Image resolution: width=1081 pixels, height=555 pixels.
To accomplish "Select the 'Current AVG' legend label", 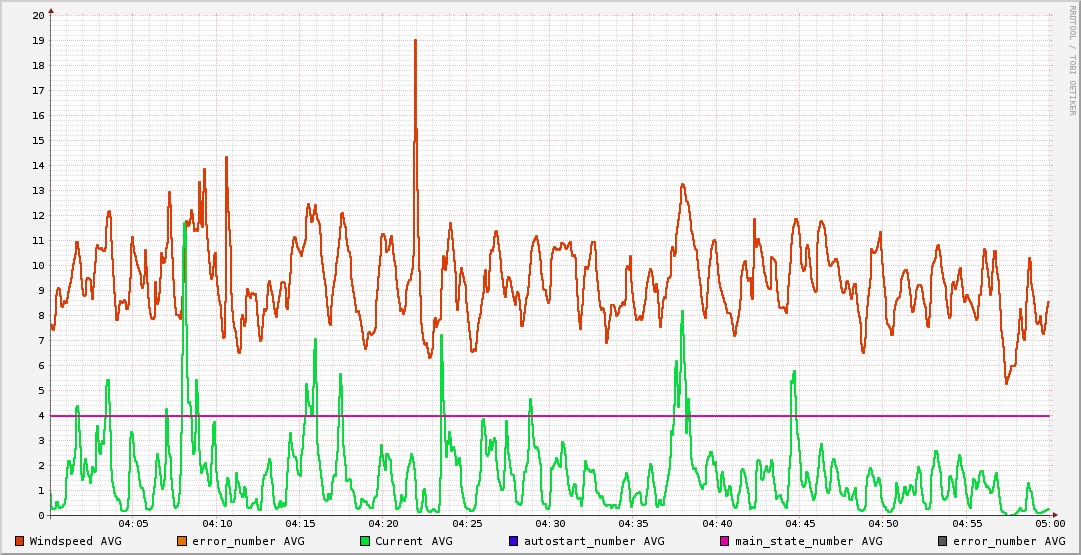I will coord(414,542).
